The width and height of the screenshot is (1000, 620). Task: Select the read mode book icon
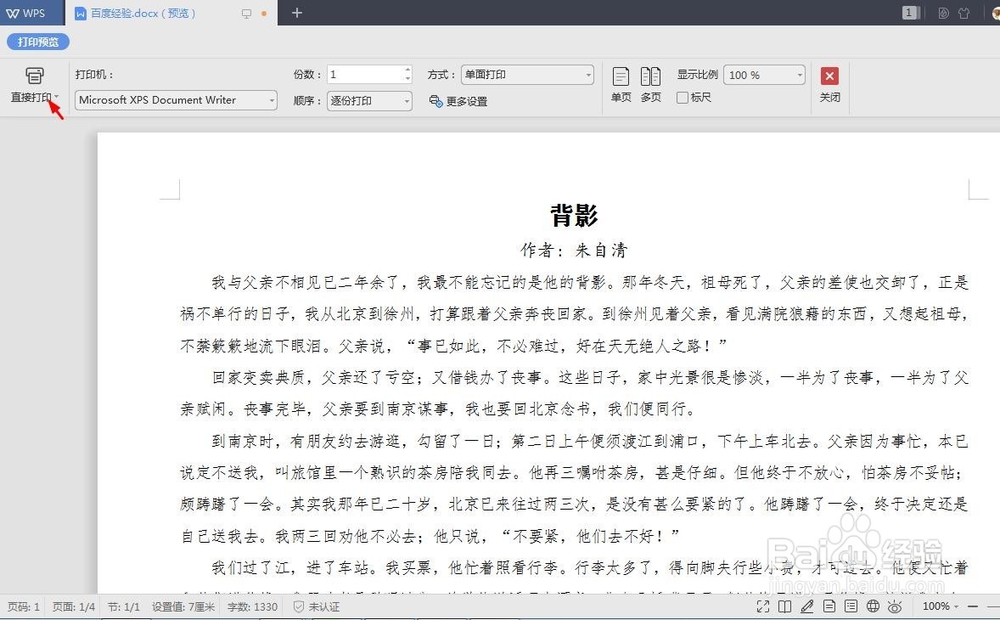[x=785, y=606]
